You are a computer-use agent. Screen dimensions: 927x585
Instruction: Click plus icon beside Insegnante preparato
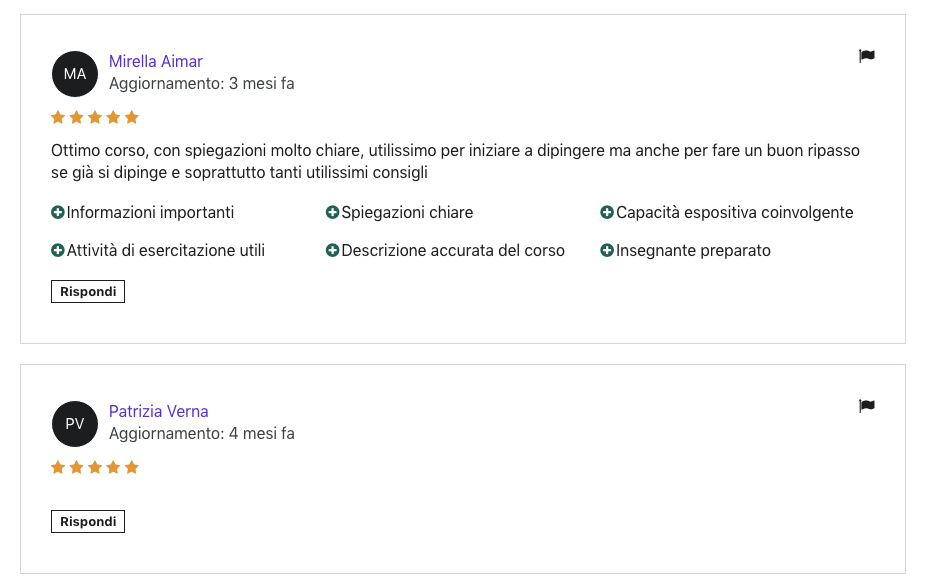(x=607, y=251)
